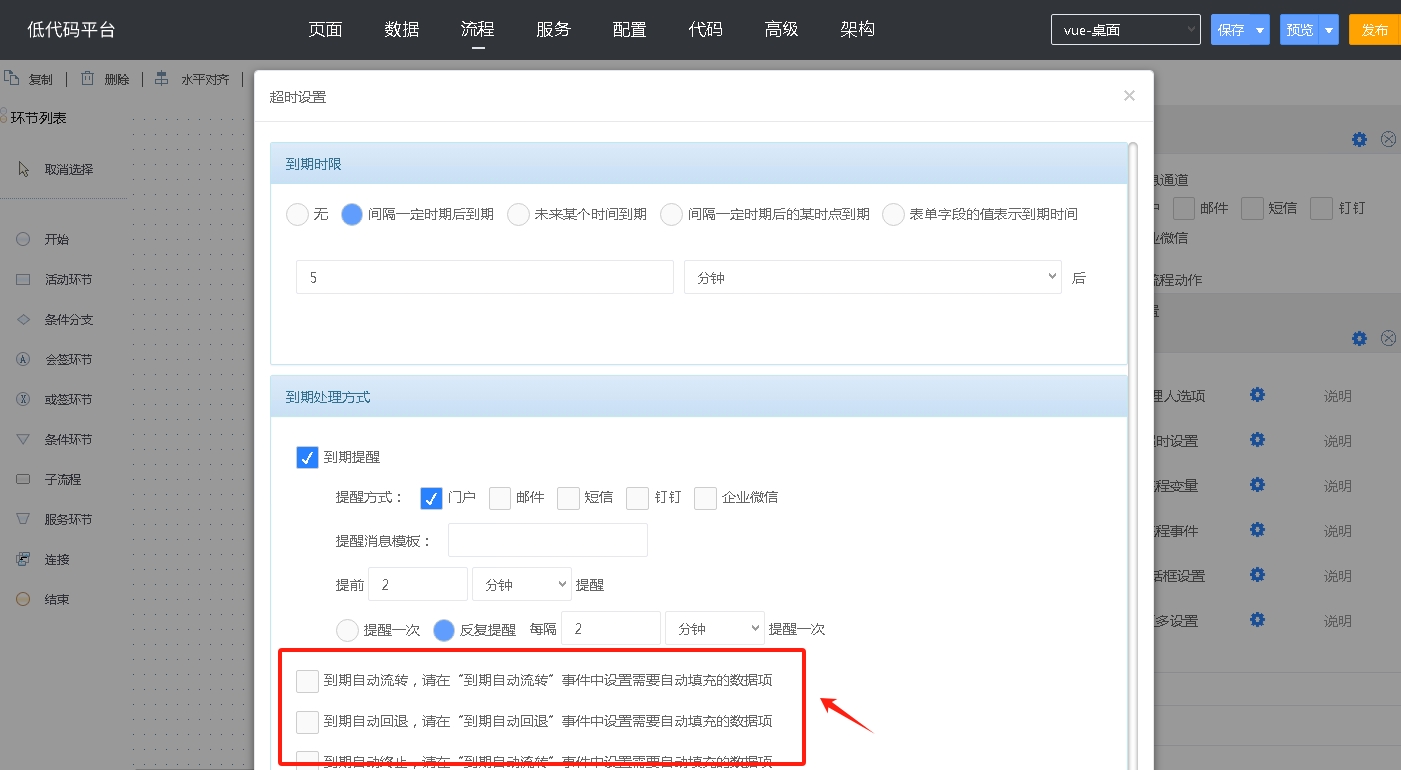The height and width of the screenshot is (770, 1401).
Task: Click the 提醒消息模板 input field
Action: (x=548, y=540)
